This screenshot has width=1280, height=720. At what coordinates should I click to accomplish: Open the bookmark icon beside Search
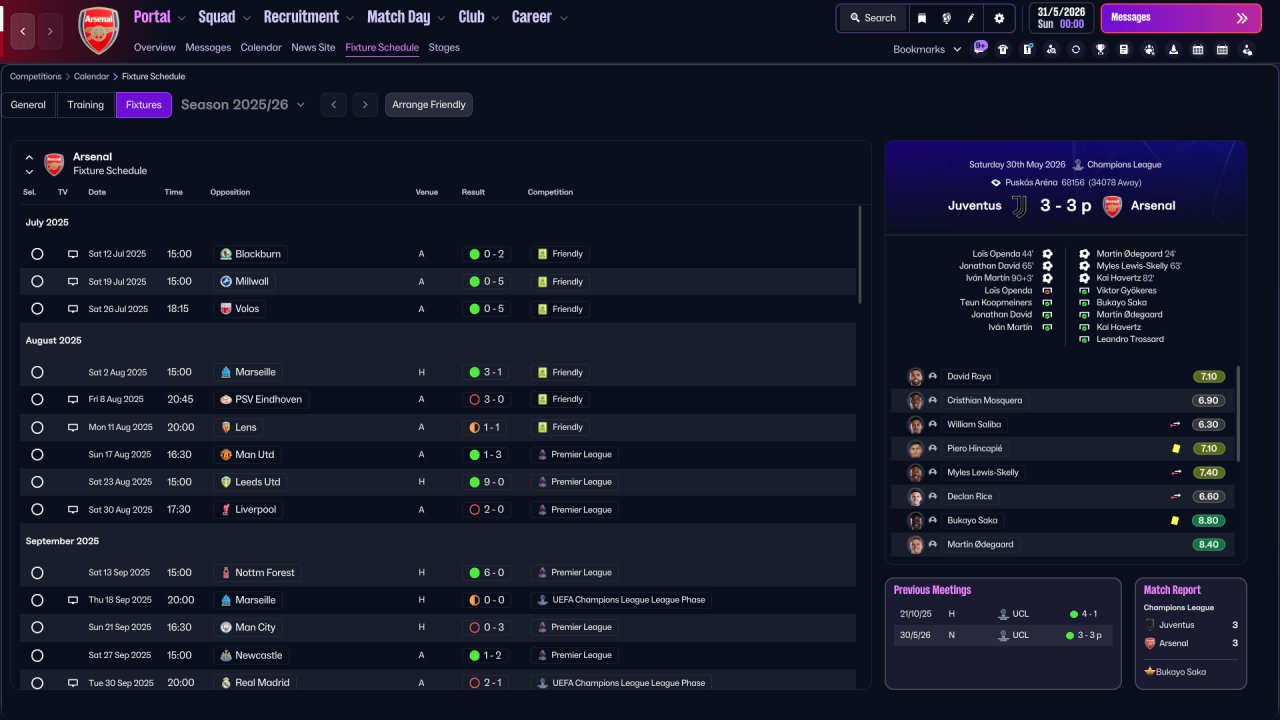pyautogui.click(x=922, y=18)
